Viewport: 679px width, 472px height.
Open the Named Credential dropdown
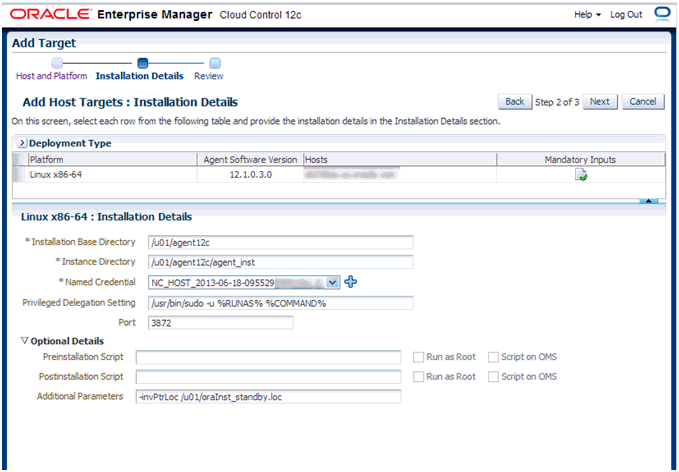coord(332,283)
